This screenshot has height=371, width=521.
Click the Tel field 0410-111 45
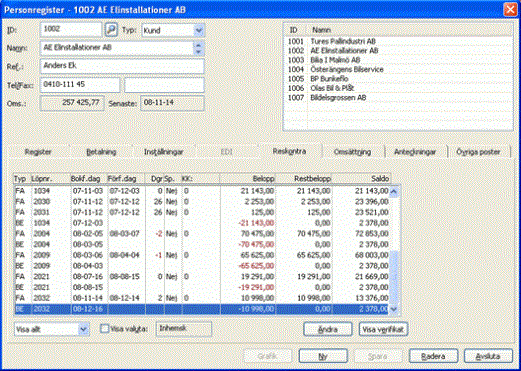(x=80, y=85)
